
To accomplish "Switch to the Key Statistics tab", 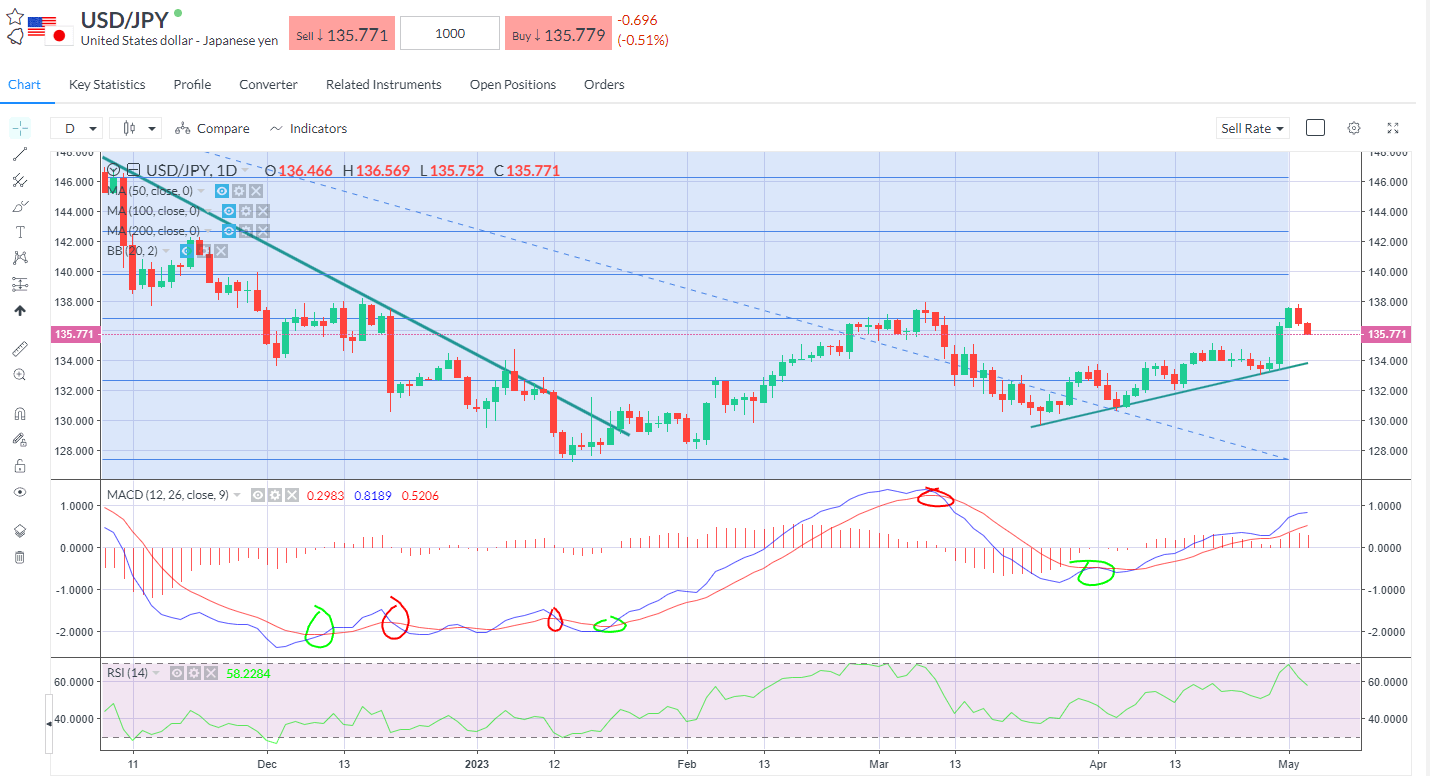I will (x=106, y=85).
